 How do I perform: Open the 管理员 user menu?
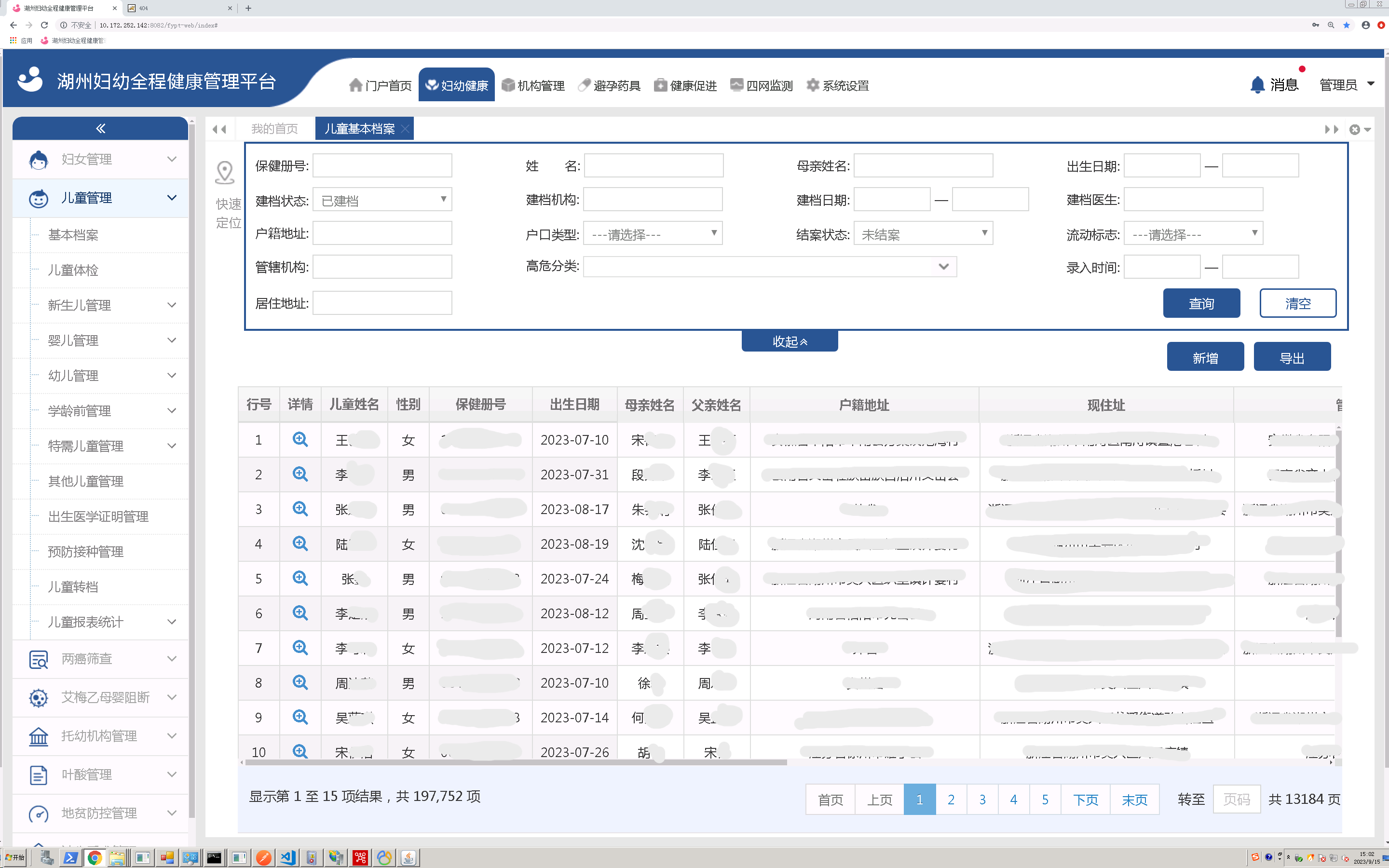(1347, 85)
